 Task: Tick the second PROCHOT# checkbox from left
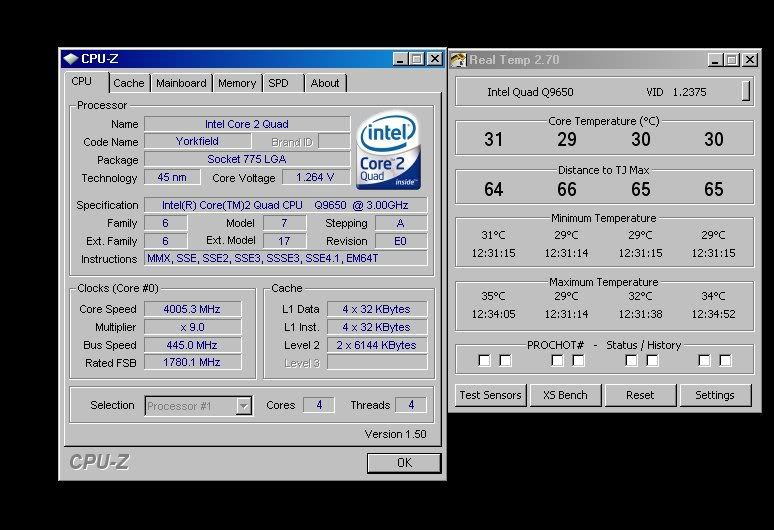click(x=505, y=360)
